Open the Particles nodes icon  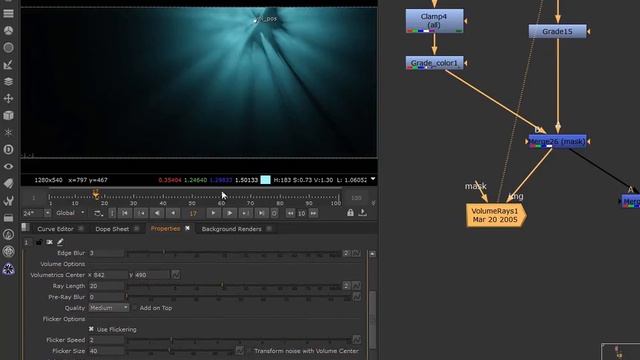coord(8,132)
